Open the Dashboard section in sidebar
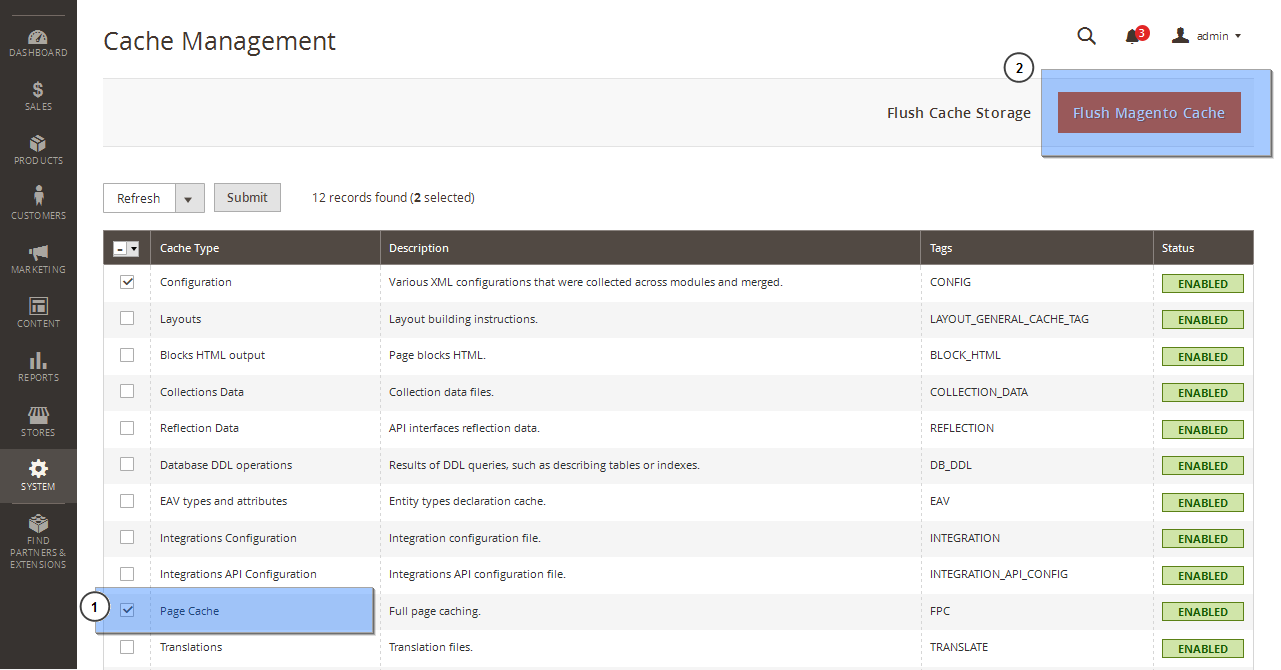 click(x=38, y=43)
